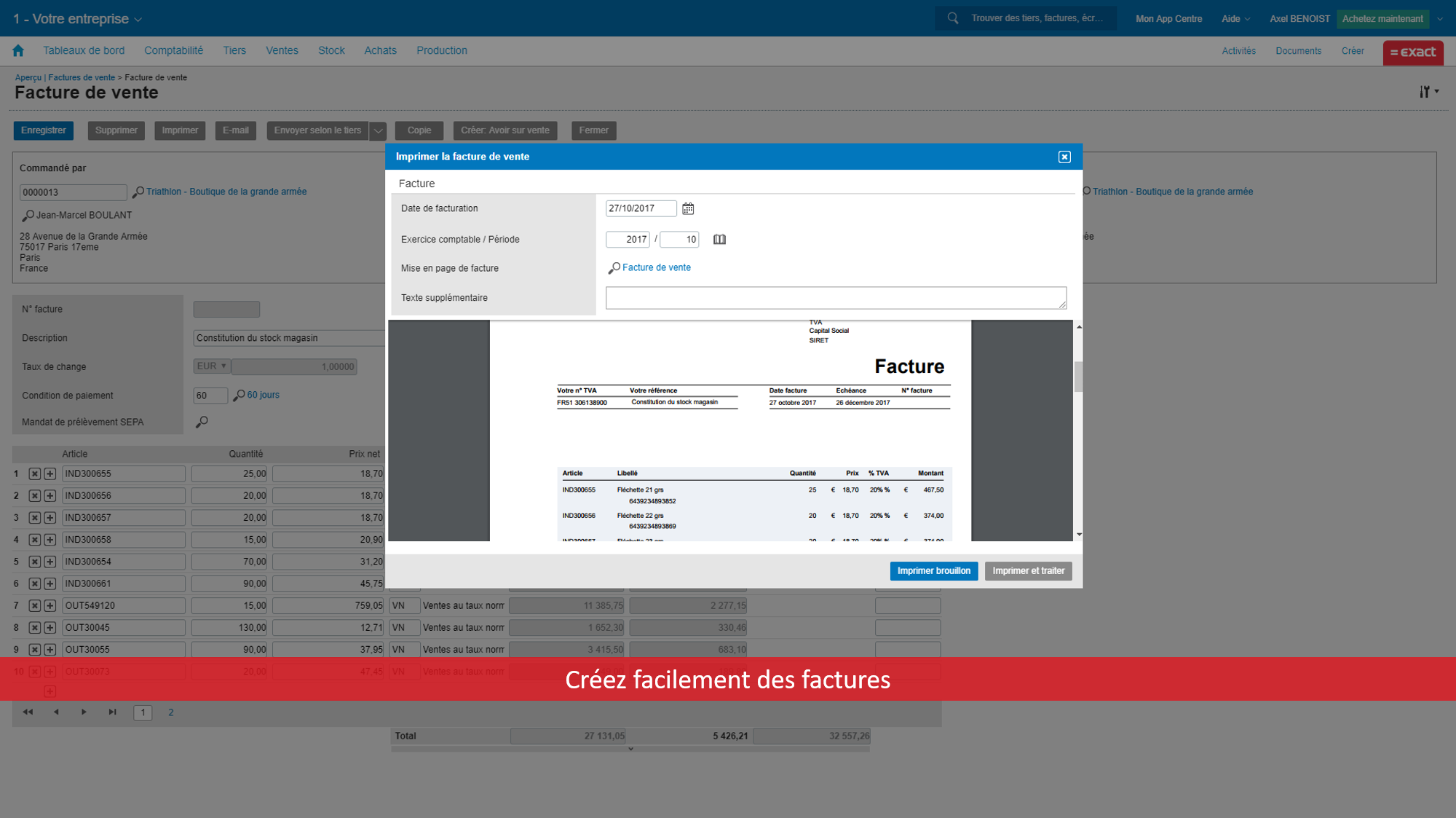Click the home icon in the top navigation bar

pyautogui.click(x=18, y=50)
